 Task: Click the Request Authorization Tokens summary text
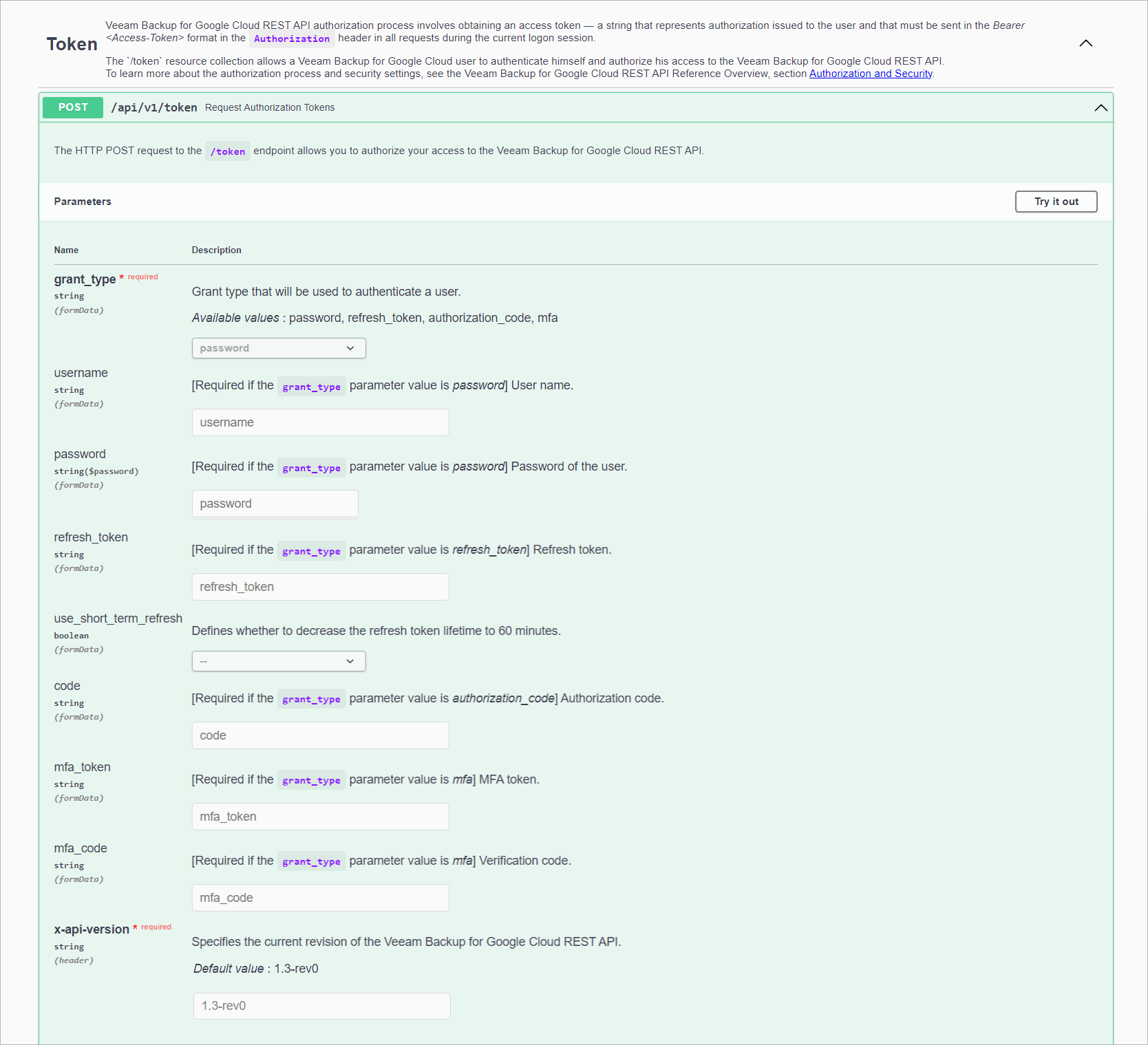[270, 107]
